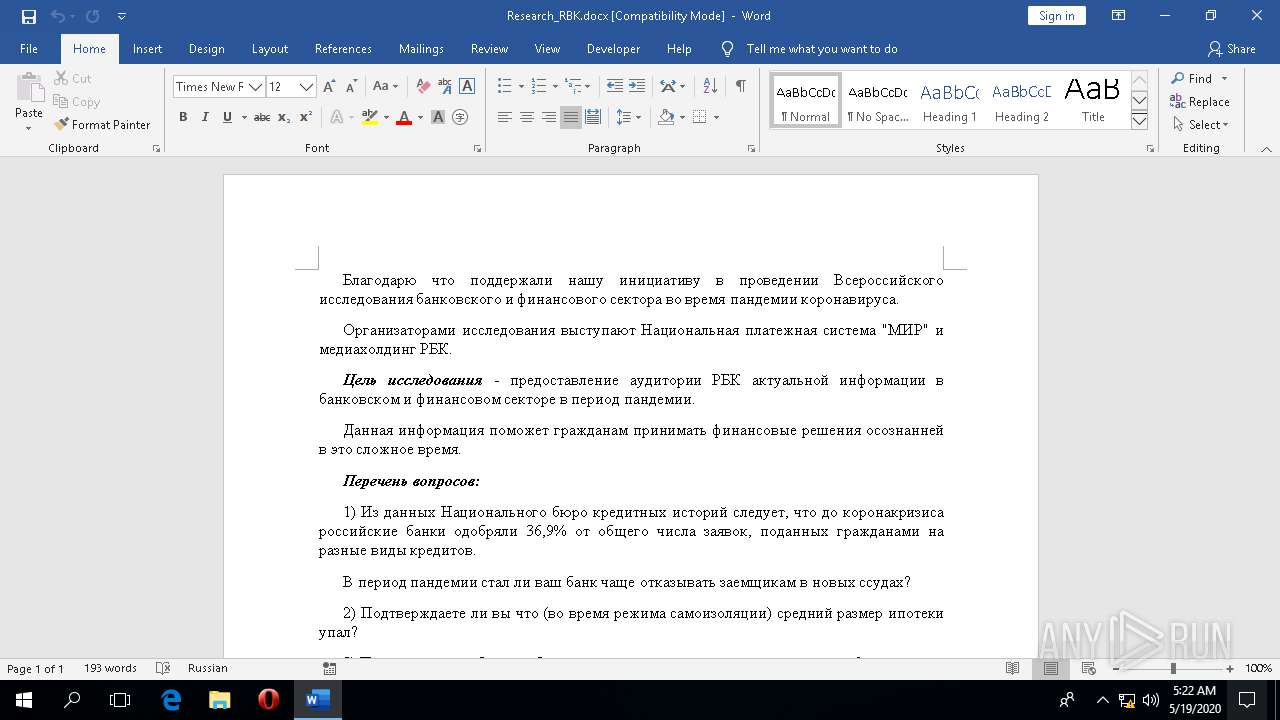Save the document with the floppy disk icon
Screen dimensions: 1280x720
[29, 16]
